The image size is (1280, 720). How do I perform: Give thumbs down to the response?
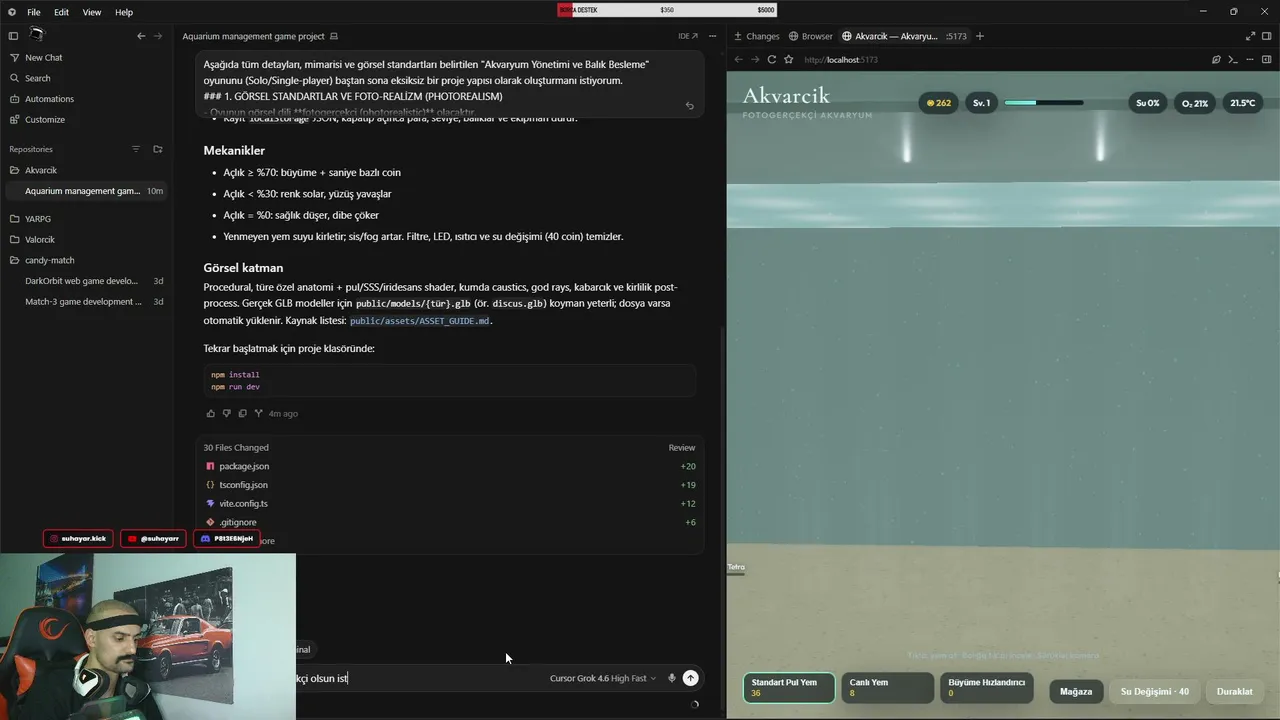click(226, 413)
